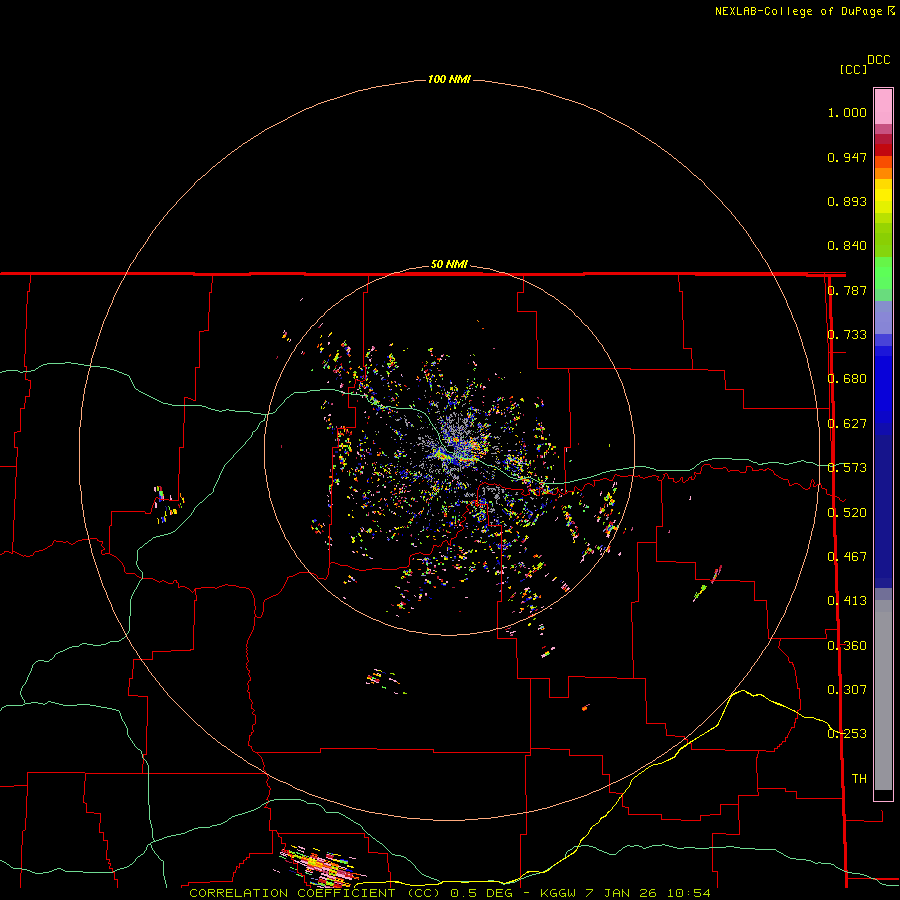
Task: Click the 0.413 legend value
Action: pyautogui.click(x=847, y=601)
